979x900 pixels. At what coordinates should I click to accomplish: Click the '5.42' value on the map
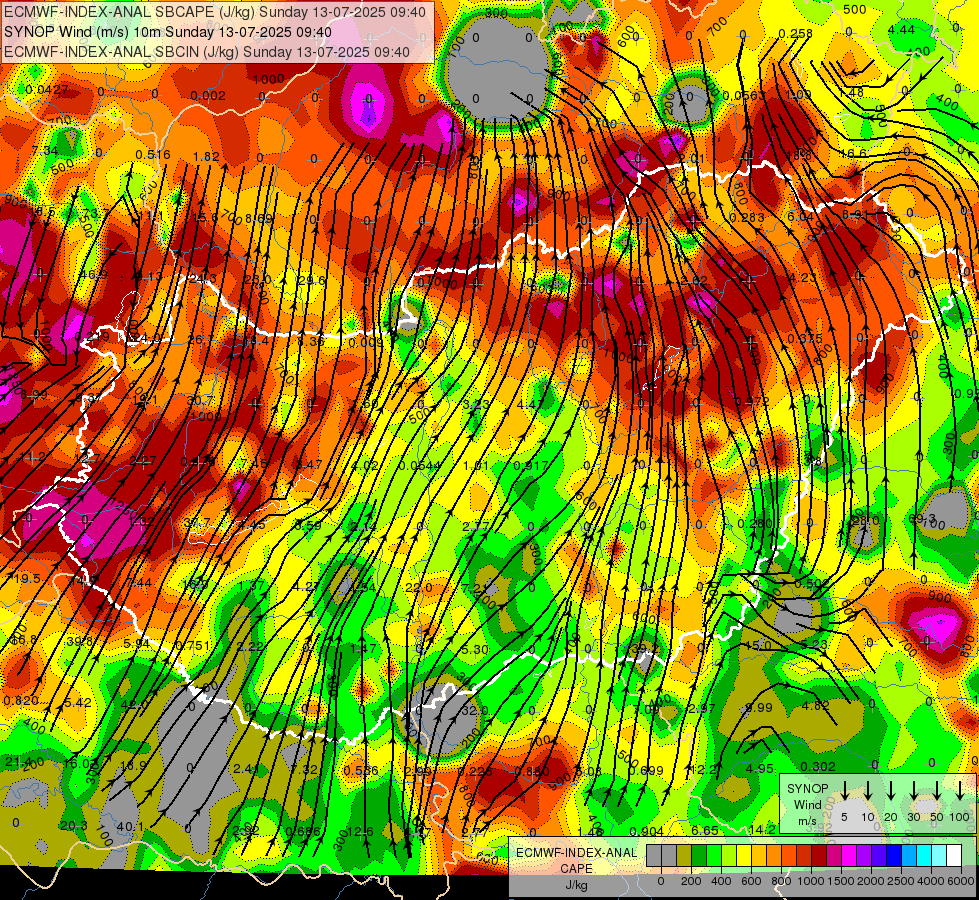pos(78,702)
